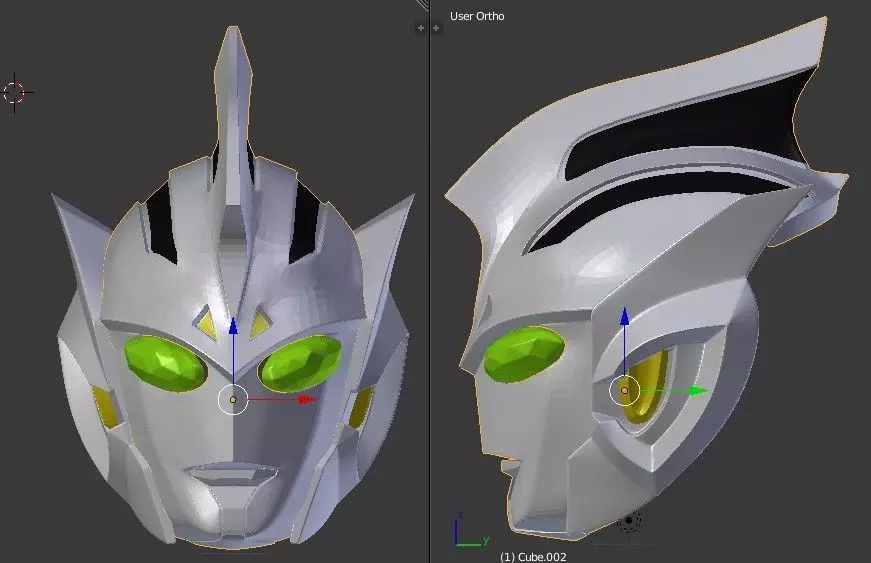Grab the green Y-axis arrow gizmo
871x563 pixels.
pos(697,391)
